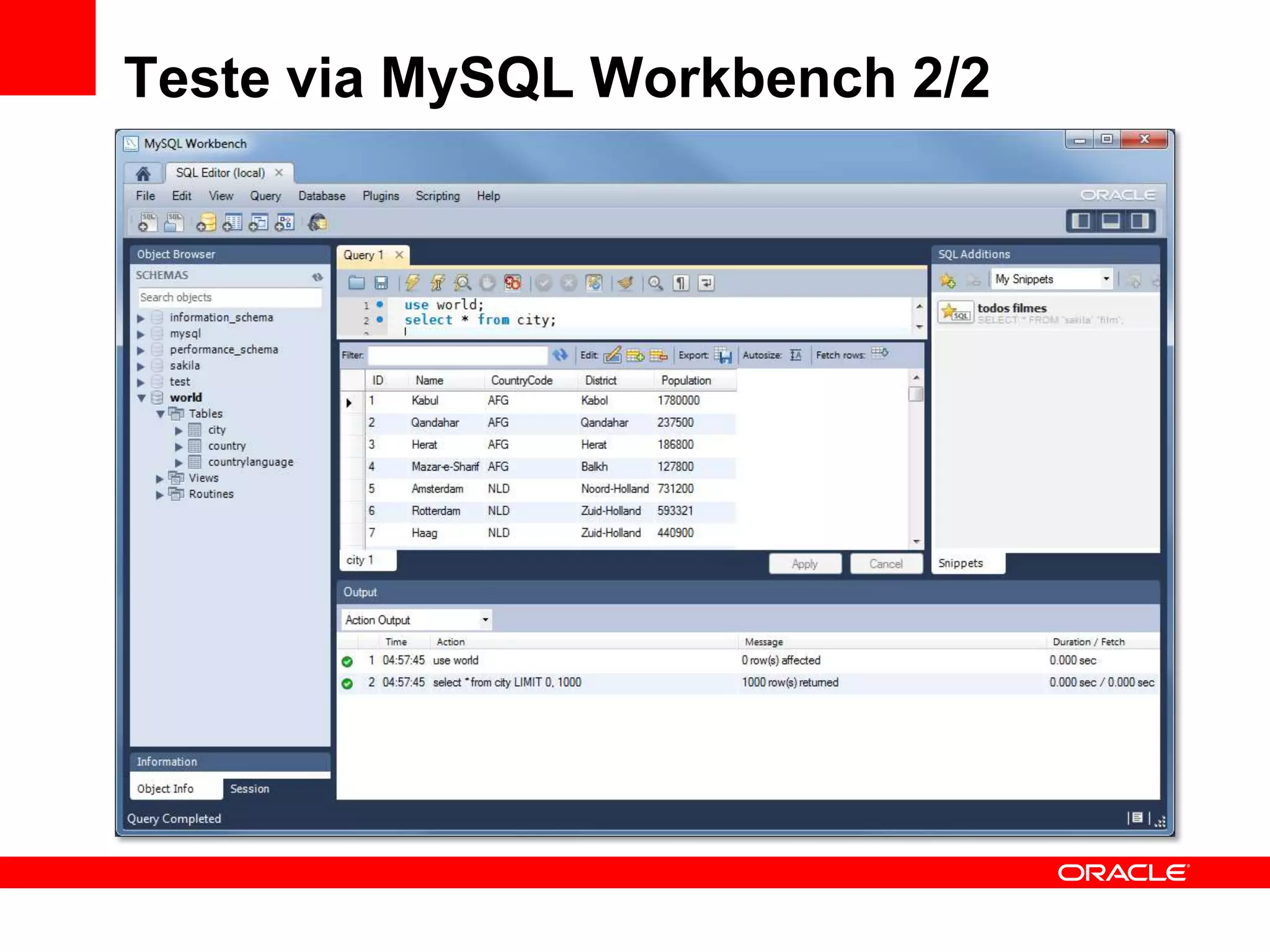Click the Reconnect to DBMS icon
The width and height of the screenshot is (1270, 952).
click(317, 222)
